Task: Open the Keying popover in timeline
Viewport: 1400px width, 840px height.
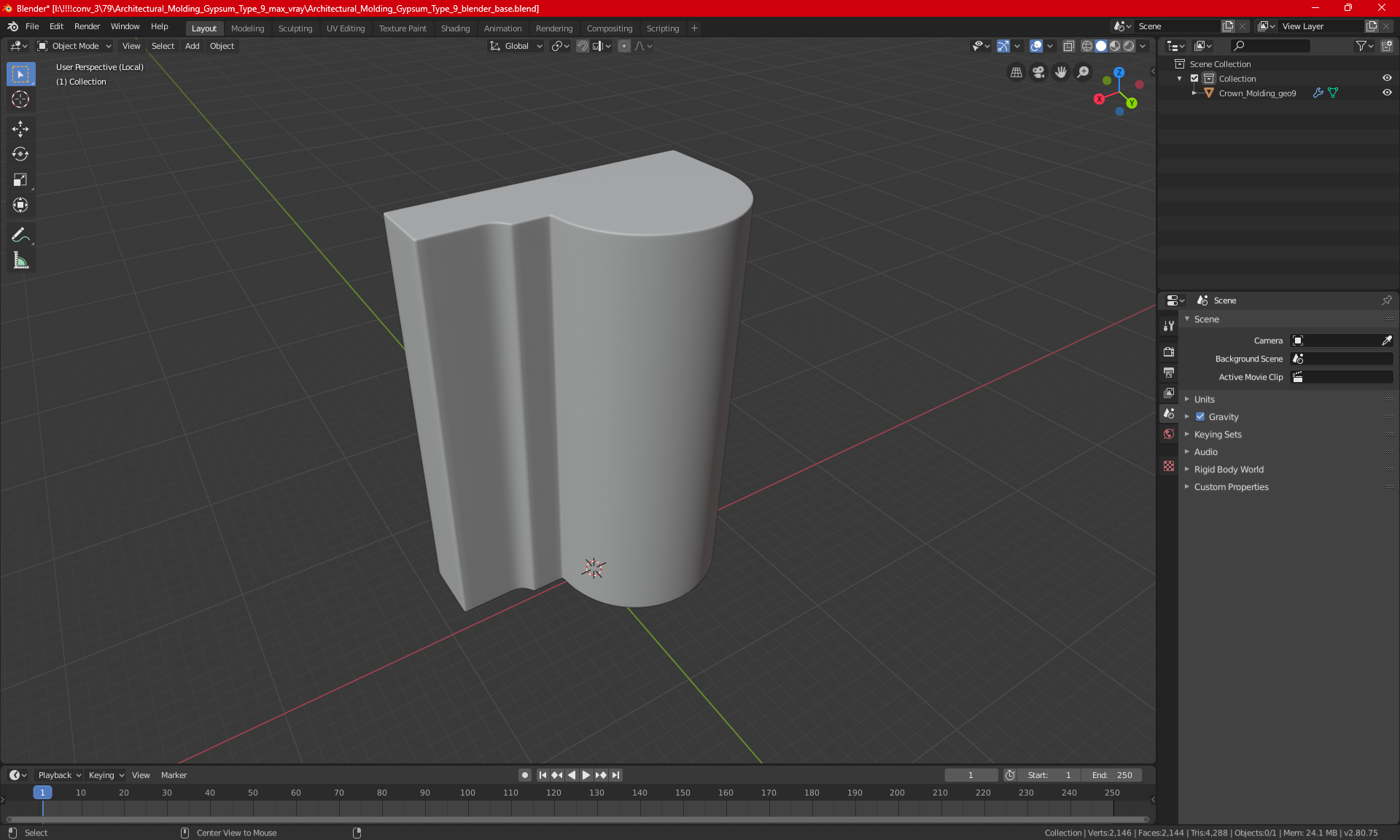Action: pos(106,775)
